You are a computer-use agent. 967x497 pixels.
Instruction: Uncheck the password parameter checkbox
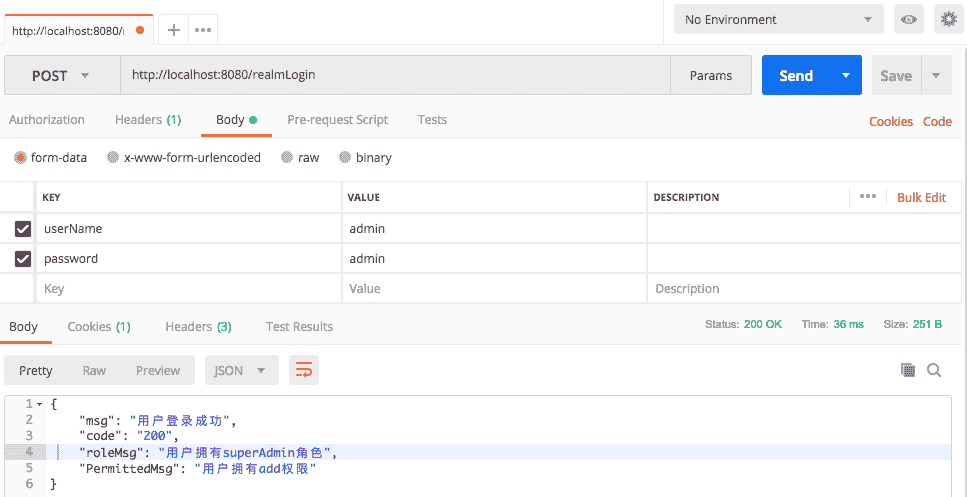23,259
